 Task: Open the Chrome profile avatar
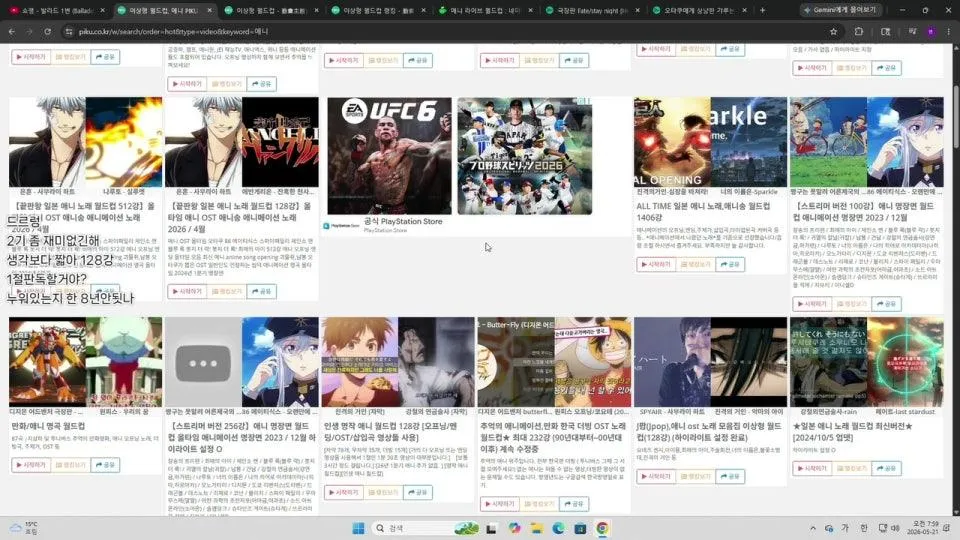click(x=931, y=31)
